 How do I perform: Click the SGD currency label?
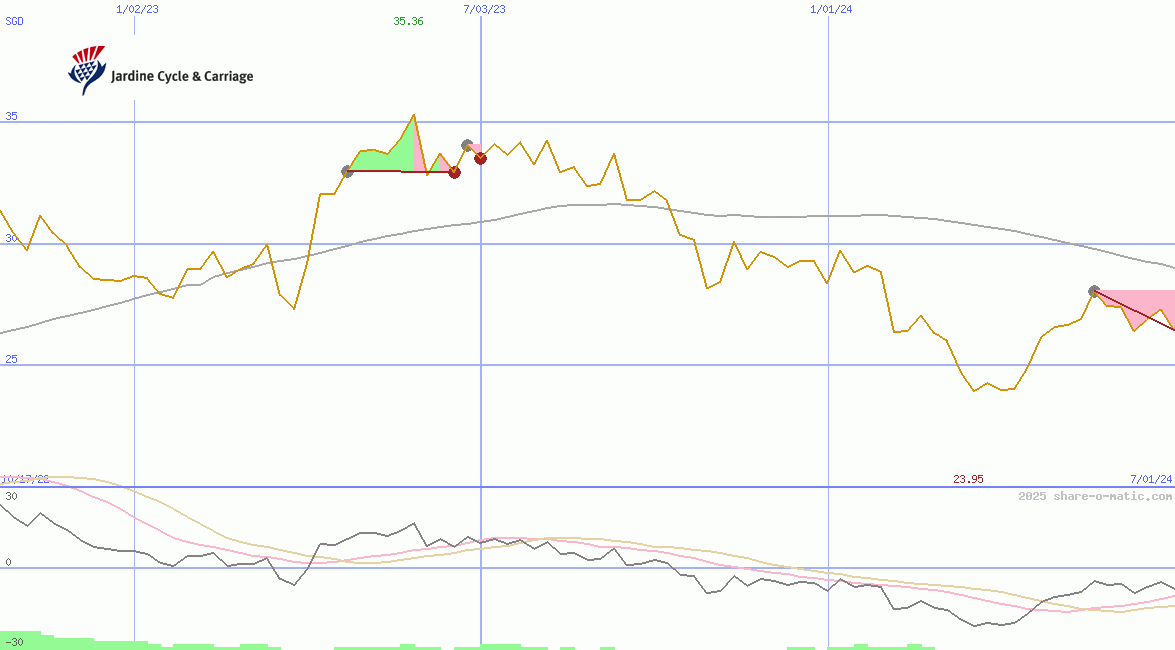coord(14,21)
